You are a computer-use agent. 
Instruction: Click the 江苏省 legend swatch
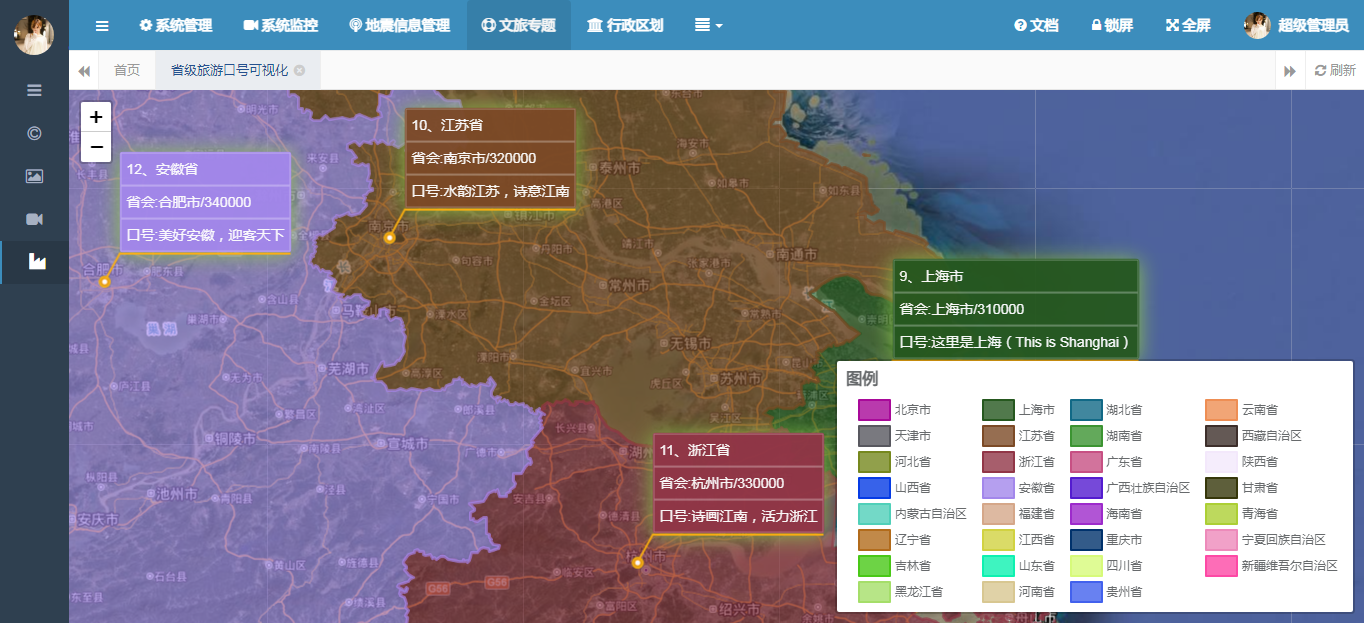(998, 436)
